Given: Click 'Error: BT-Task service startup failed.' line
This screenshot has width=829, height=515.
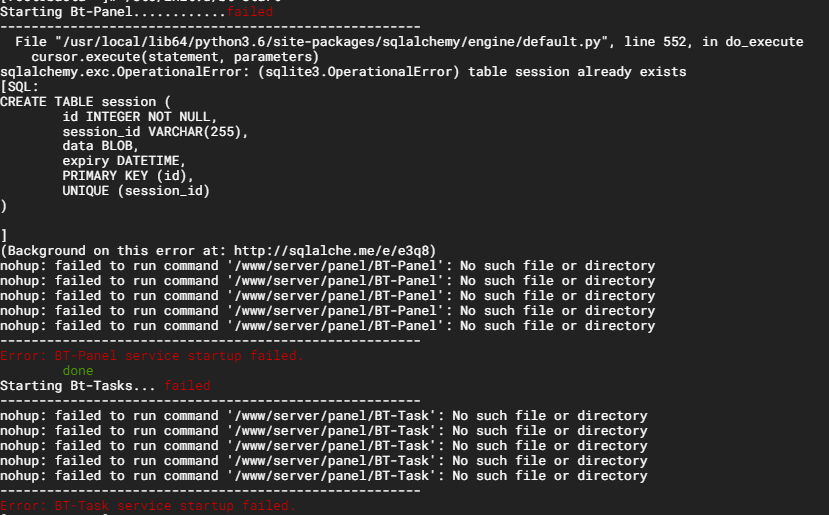Looking at the screenshot, I should click(x=148, y=505).
